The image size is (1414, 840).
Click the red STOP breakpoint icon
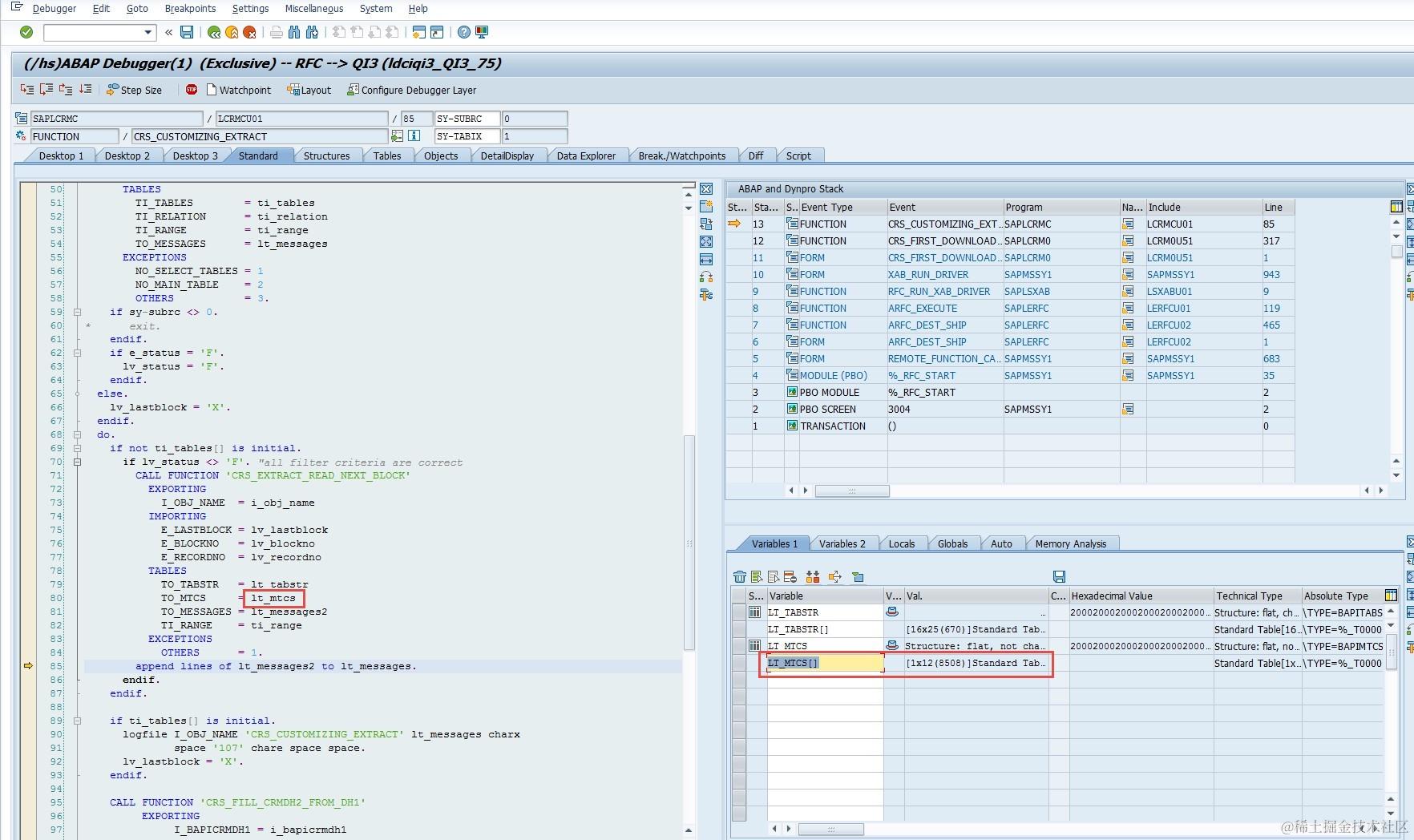click(192, 90)
